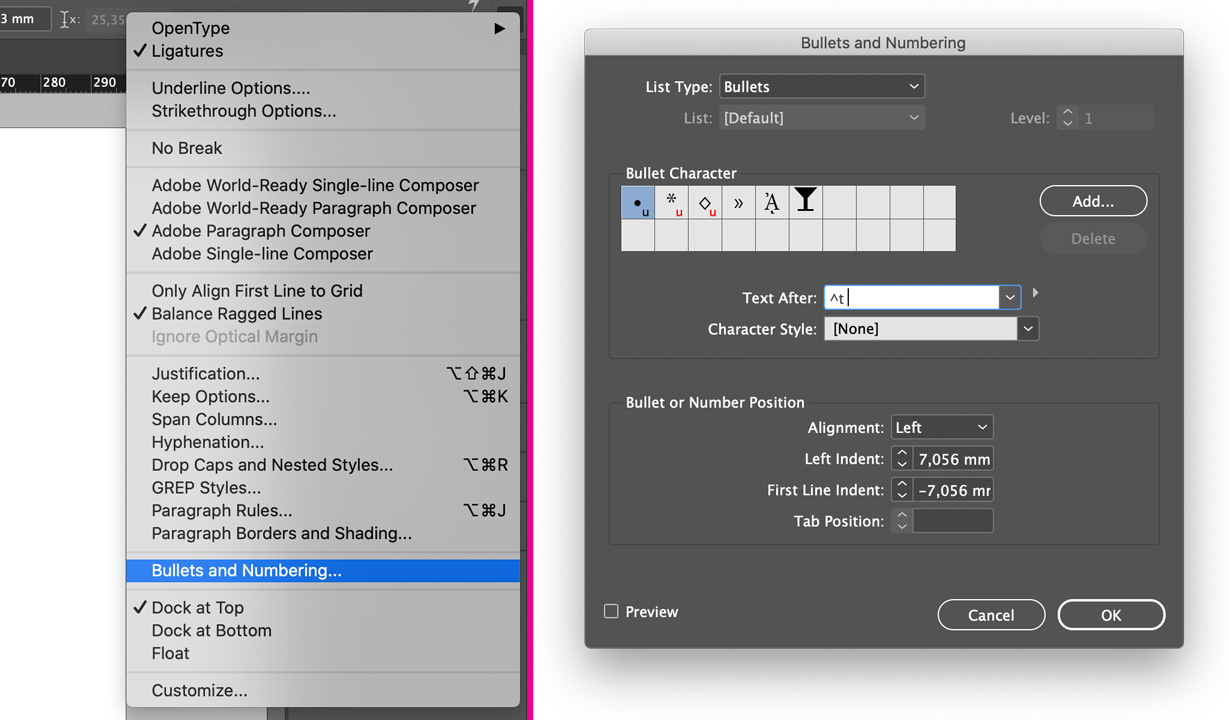This screenshot has width=1229, height=720.
Task: Click inside the Tab Position field
Action: [955, 520]
